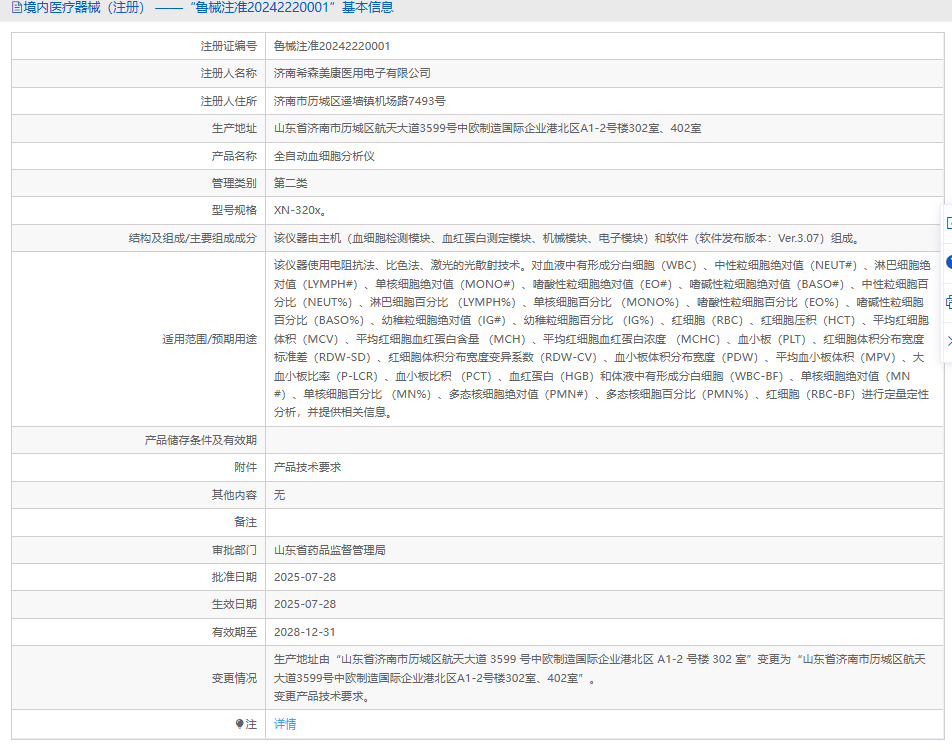Click the 生产地址 row label
Screen dimensions: 952x749
pyautogui.click(x=234, y=129)
